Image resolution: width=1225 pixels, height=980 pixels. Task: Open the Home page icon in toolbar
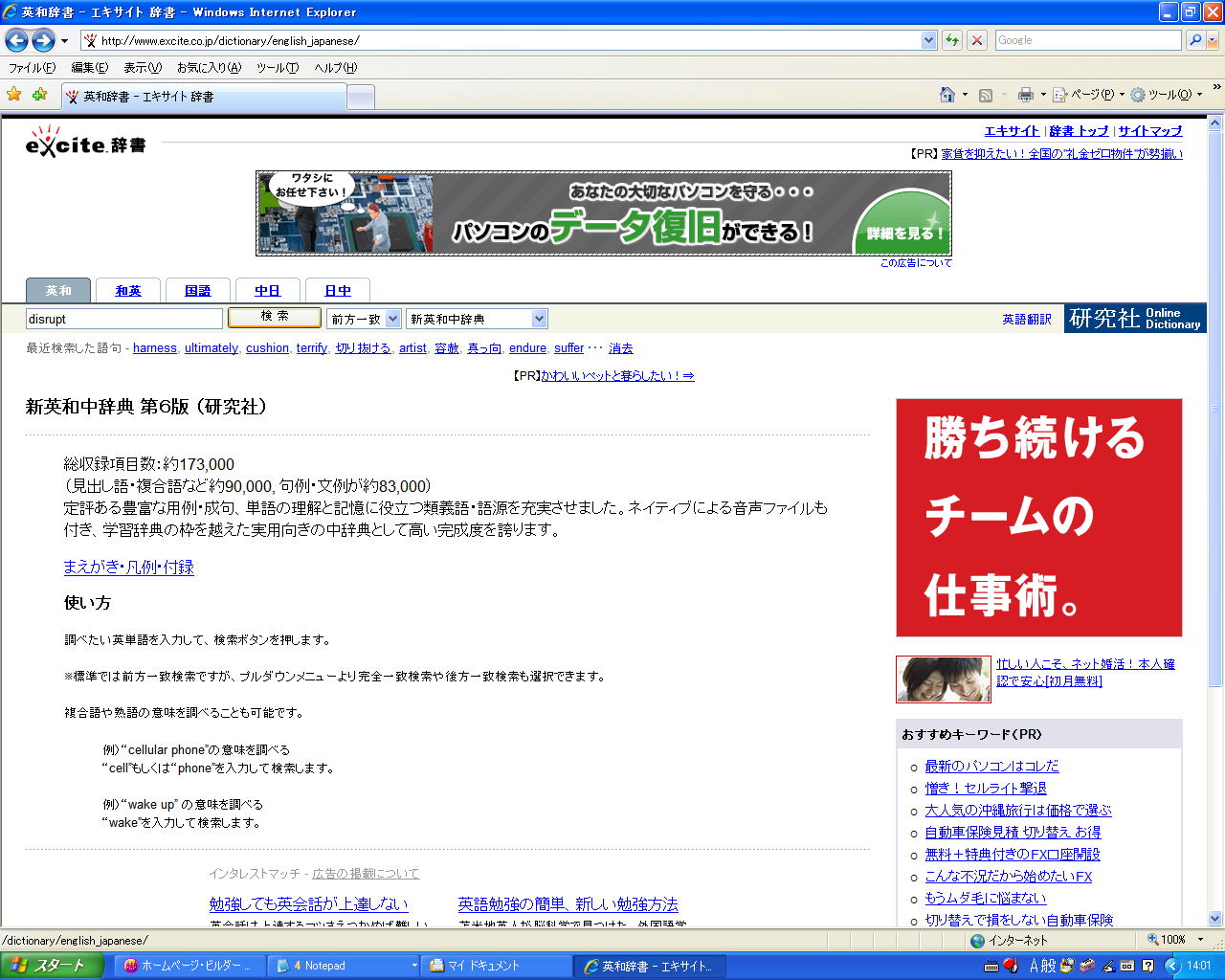click(947, 95)
